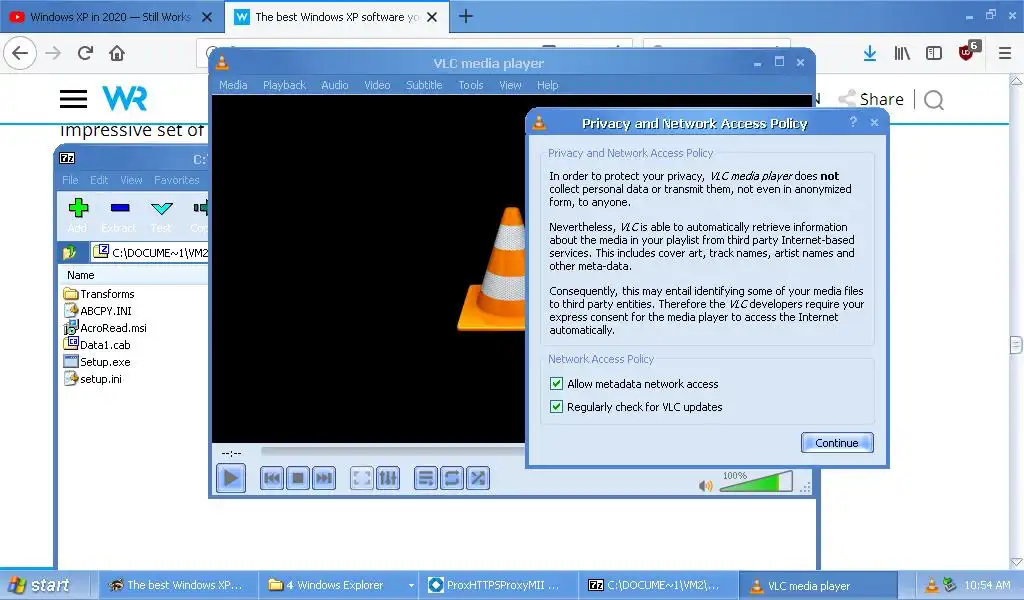The image size is (1024, 600).
Task: Select the Transforms folder in 7-Zip
Action: 99,294
